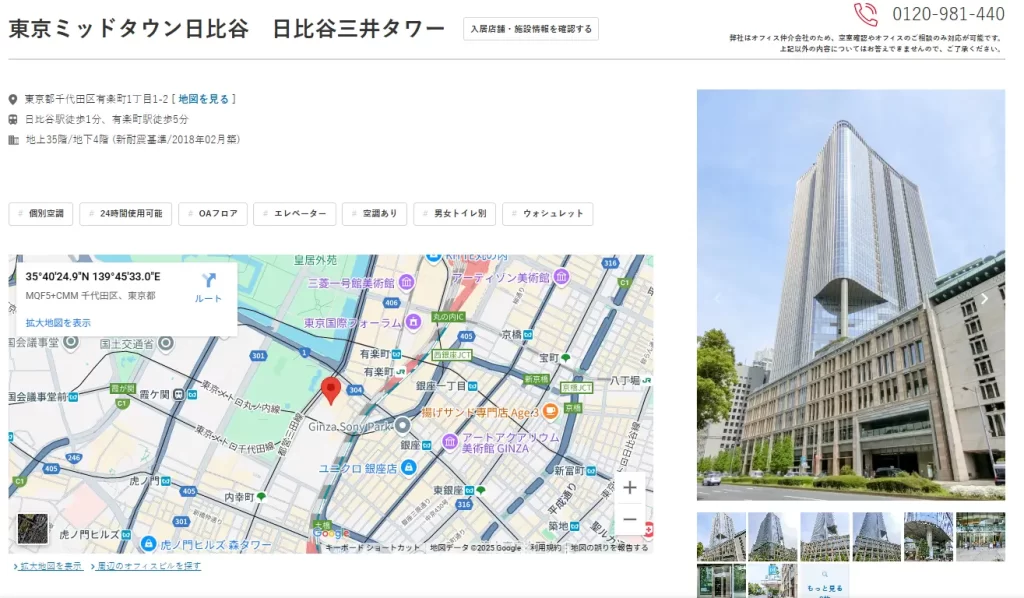Click the location pin icon before the address

tap(12, 98)
